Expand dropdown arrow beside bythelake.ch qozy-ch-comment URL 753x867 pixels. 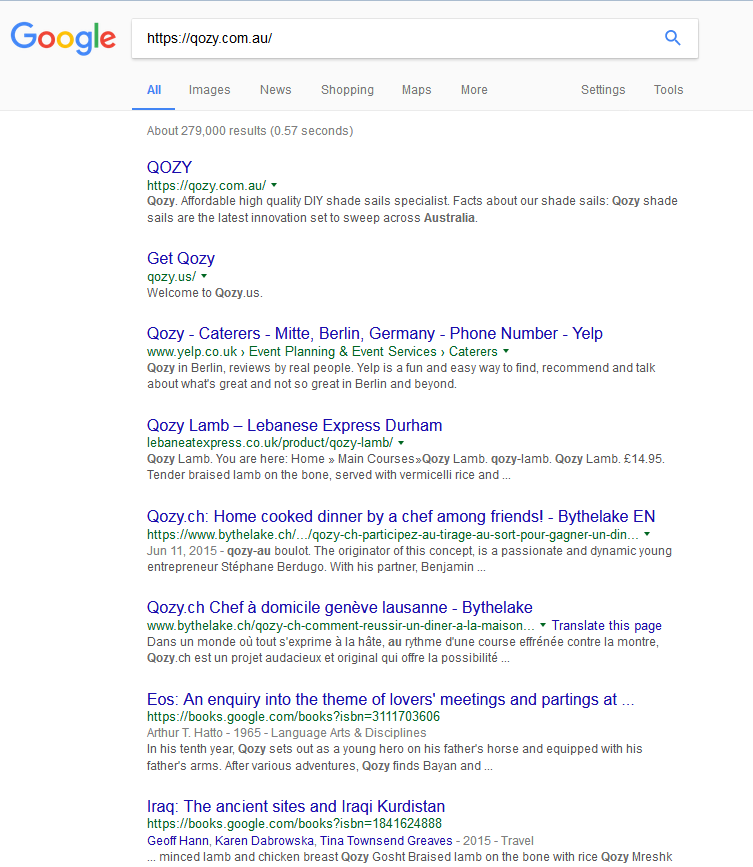[x=543, y=625]
